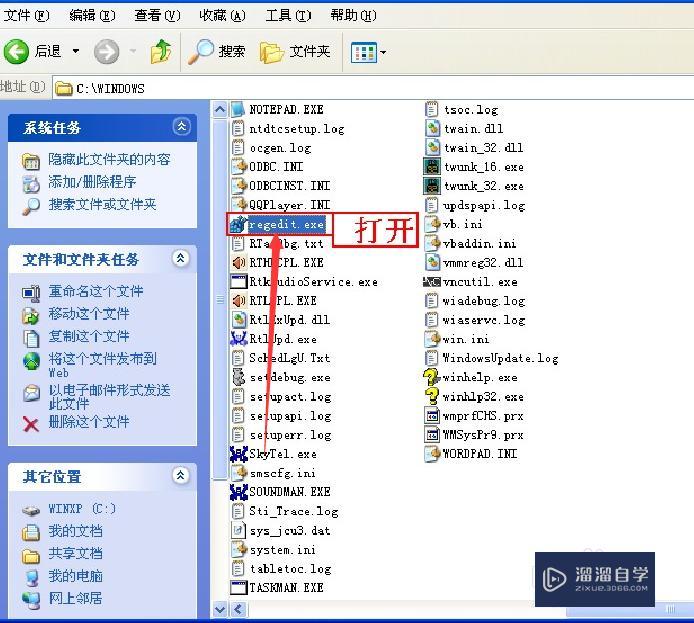The image size is (694, 623).
Task: Select the twunk_16.exe file icon
Action: [x=432, y=167]
